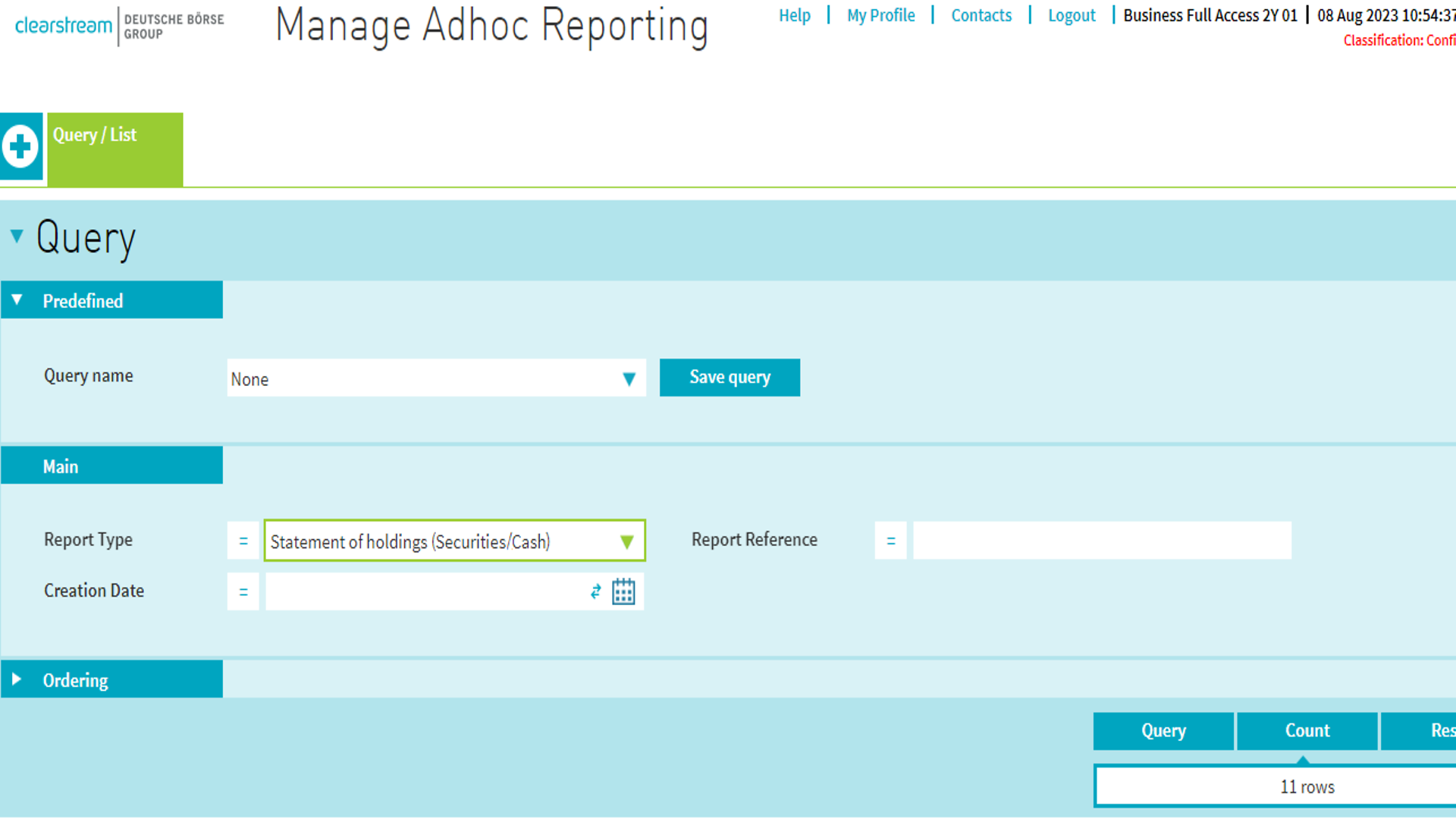Click the plus add-new icon
This screenshot has width=1456, height=819.
click(x=20, y=146)
